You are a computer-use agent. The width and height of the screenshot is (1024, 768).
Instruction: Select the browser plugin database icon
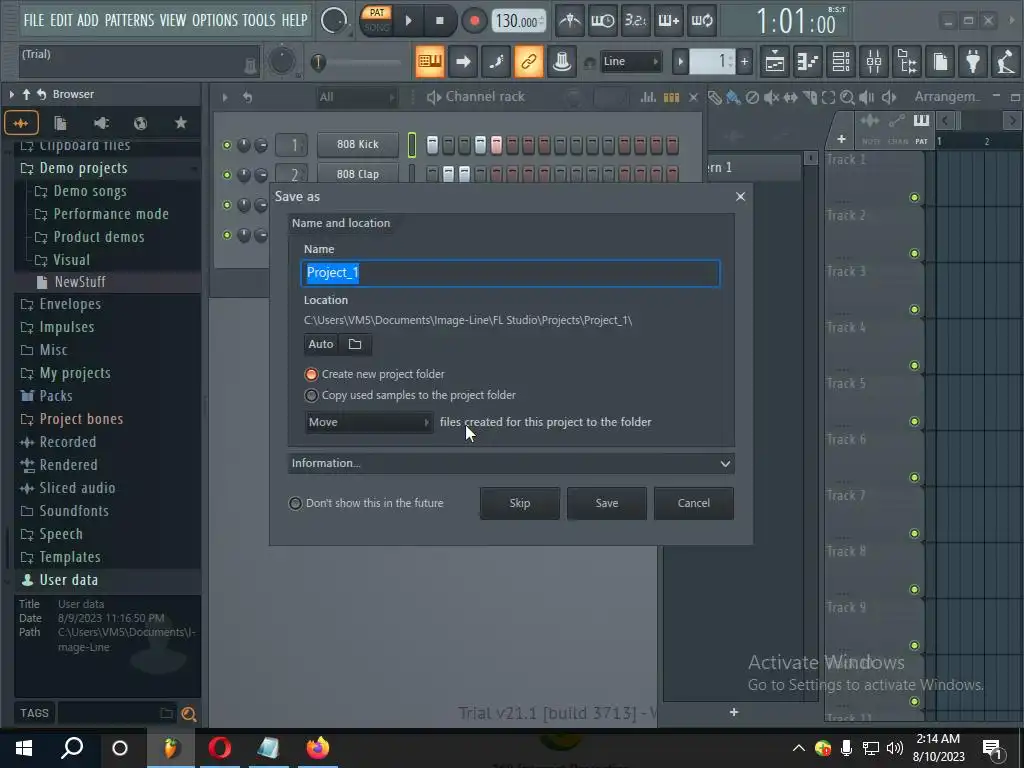(x=101, y=123)
